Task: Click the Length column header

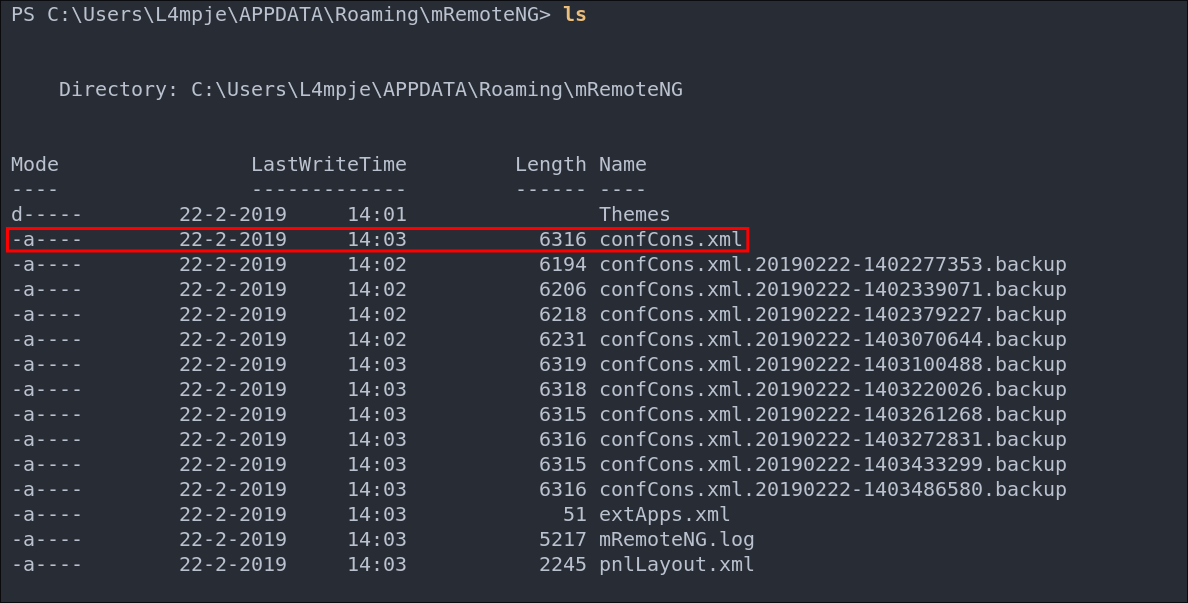Action: coord(551,164)
